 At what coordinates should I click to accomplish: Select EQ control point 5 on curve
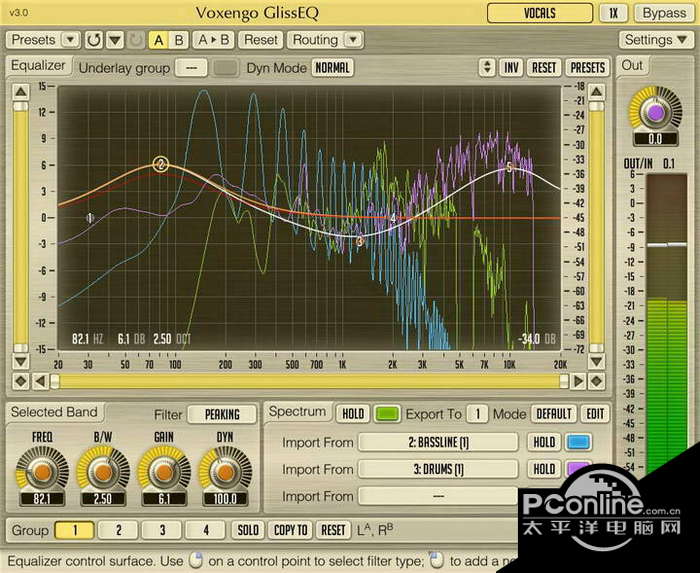tap(509, 168)
